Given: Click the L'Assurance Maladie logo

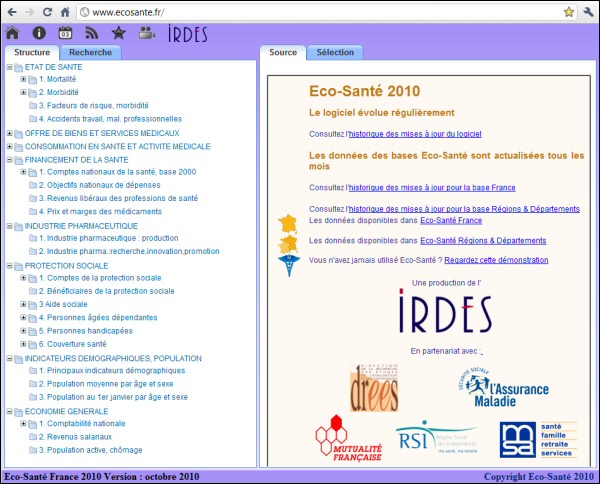Looking at the screenshot, I should click(x=503, y=387).
